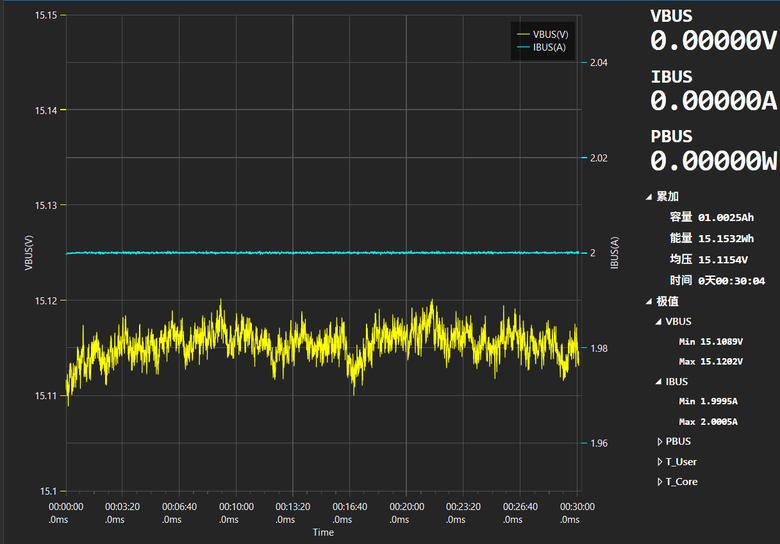Collapse the IBUS min/max group

click(x=659, y=382)
